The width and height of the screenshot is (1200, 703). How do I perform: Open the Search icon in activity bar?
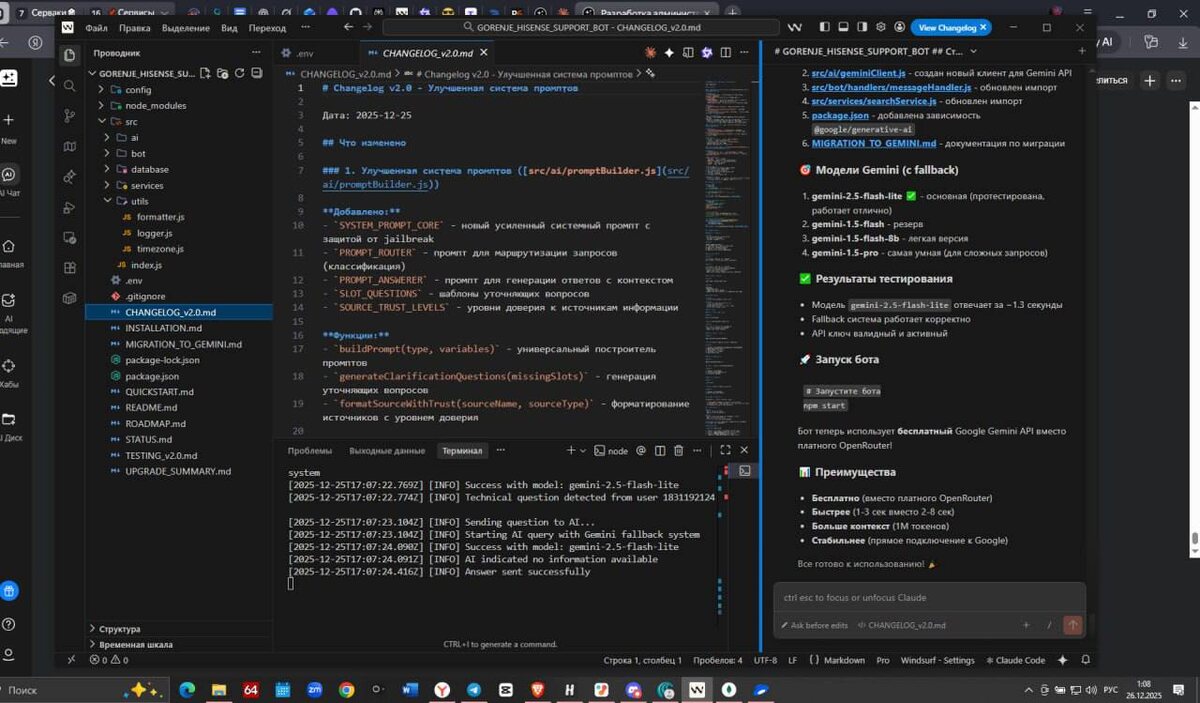point(69,86)
